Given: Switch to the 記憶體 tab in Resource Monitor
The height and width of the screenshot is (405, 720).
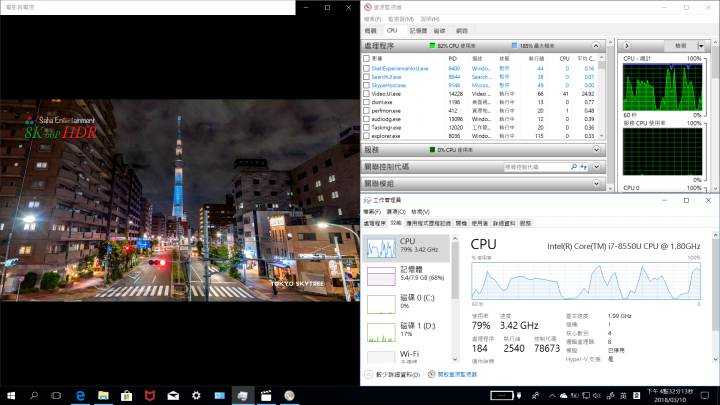Looking at the screenshot, I should (x=418, y=31).
